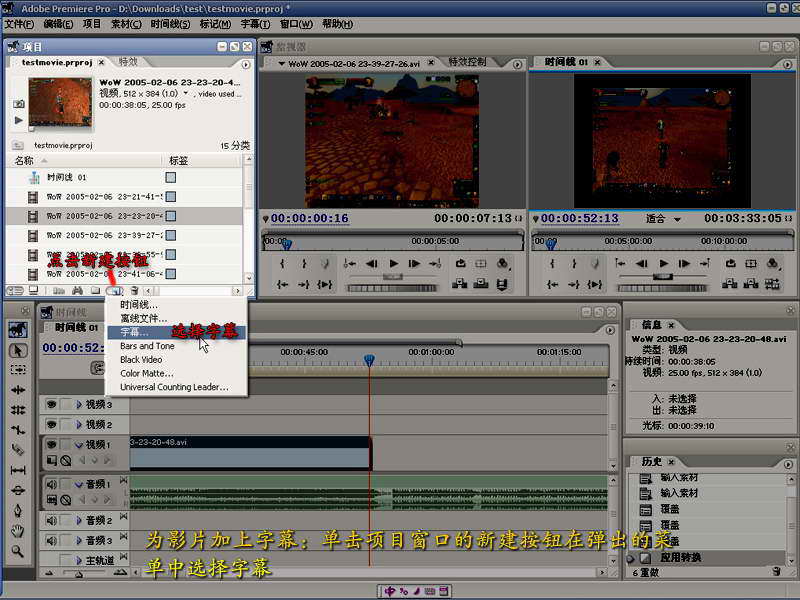Open Find binoculars in project panel
The width and height of the screenshot is (800, 600).
click(78, 291)
